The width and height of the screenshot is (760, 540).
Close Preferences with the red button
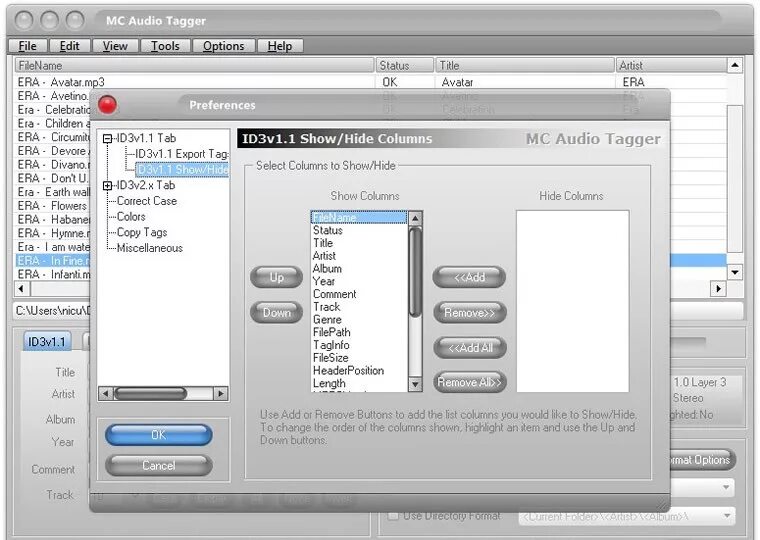click(107, 105)
